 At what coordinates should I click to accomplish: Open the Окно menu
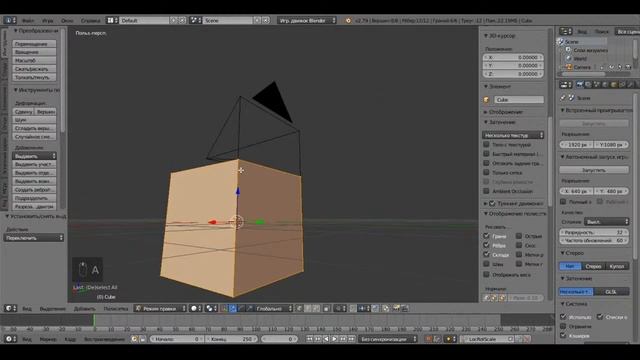click(x=67, y=20)
